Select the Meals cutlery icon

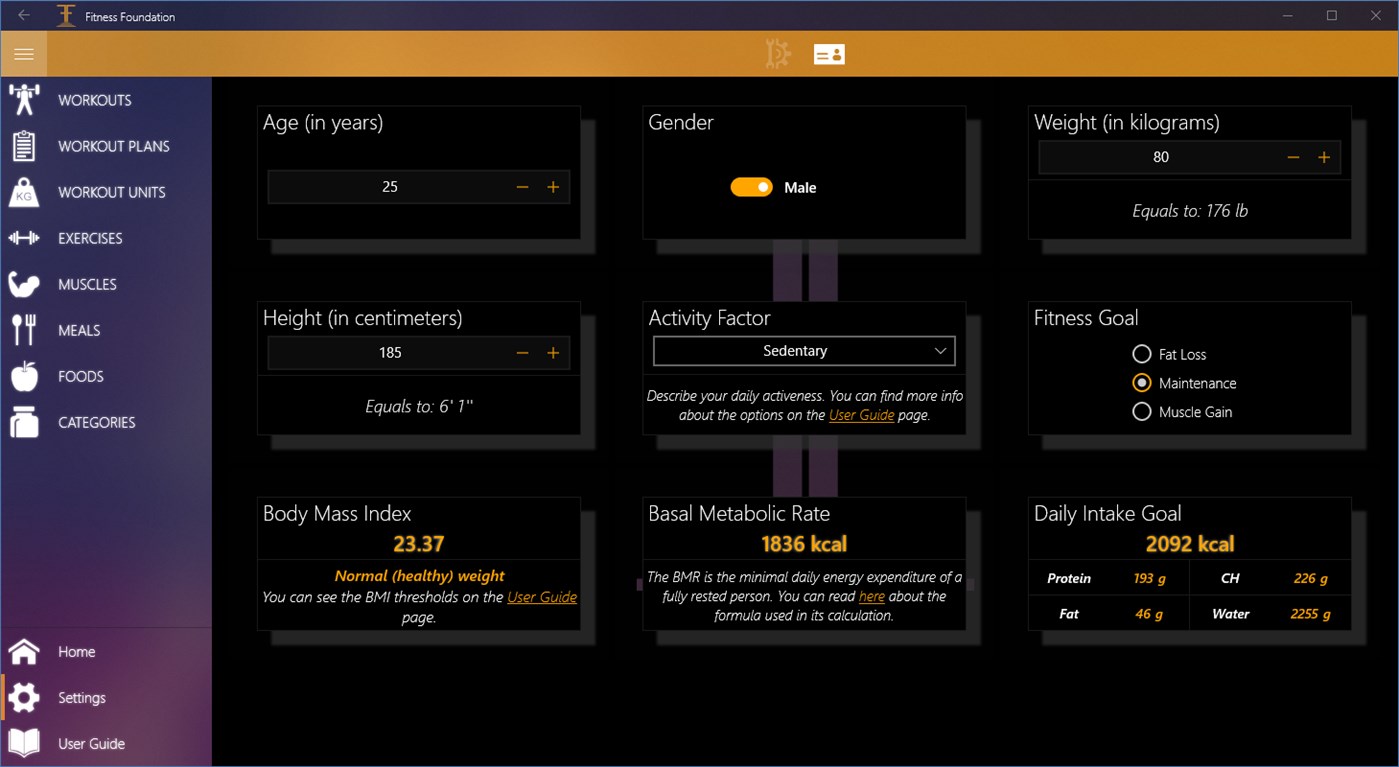[24, 330]
